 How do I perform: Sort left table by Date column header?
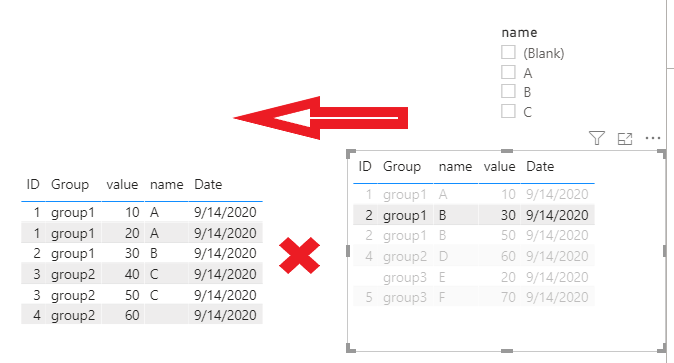click(x=208, y=185)
